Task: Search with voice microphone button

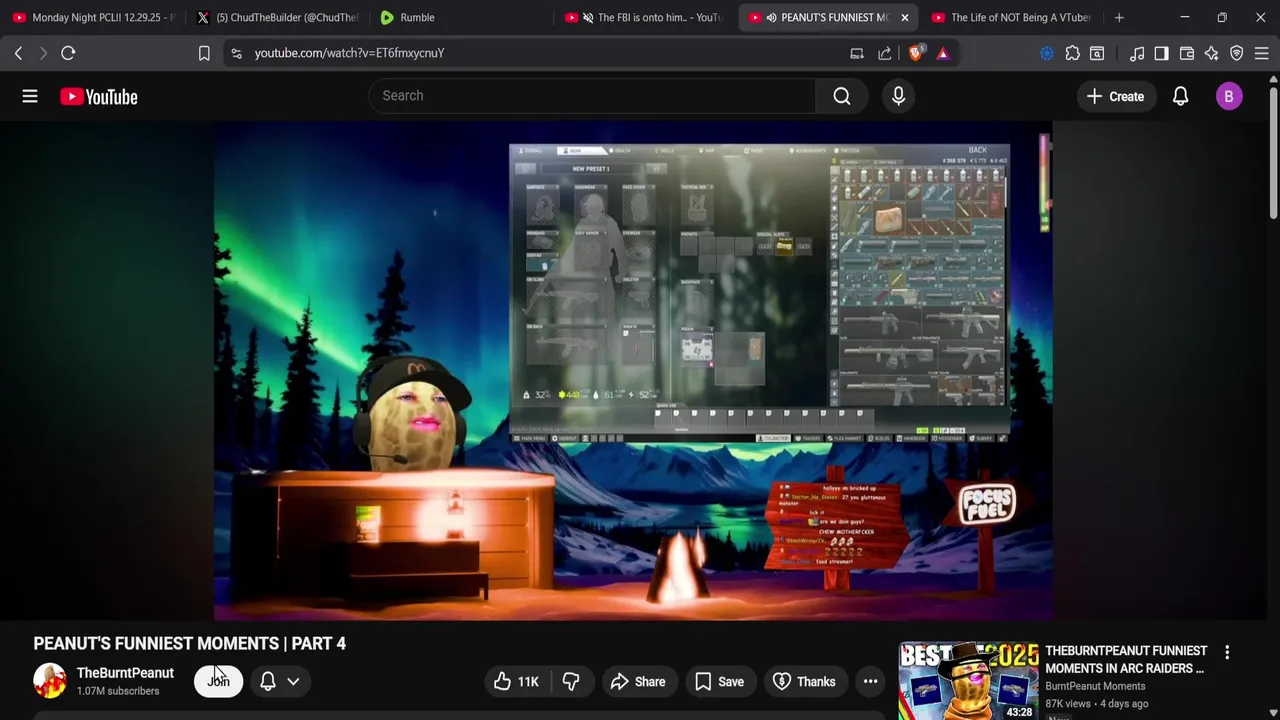Action: [x=898, y=96]
